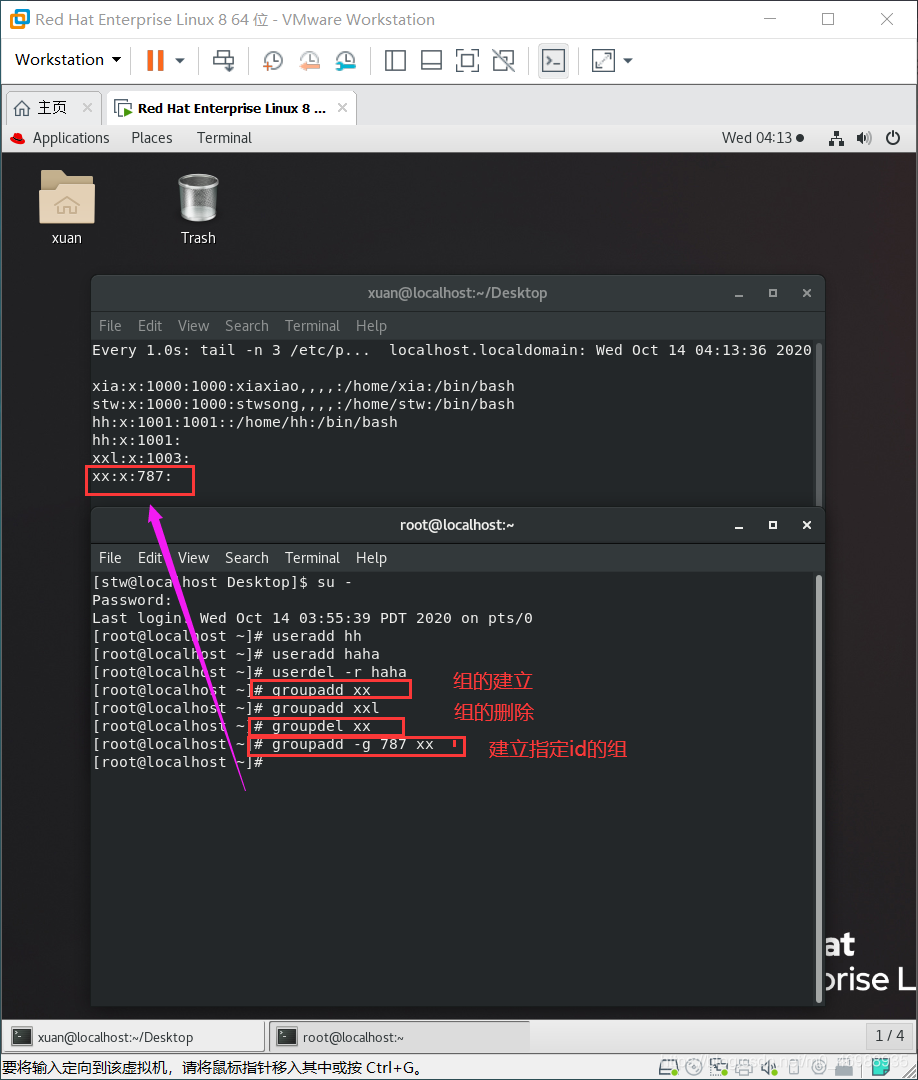Click the 'Last login' line in root terminal
The height and width of the screenshot is (1080, 918).
tap(312, 619)
